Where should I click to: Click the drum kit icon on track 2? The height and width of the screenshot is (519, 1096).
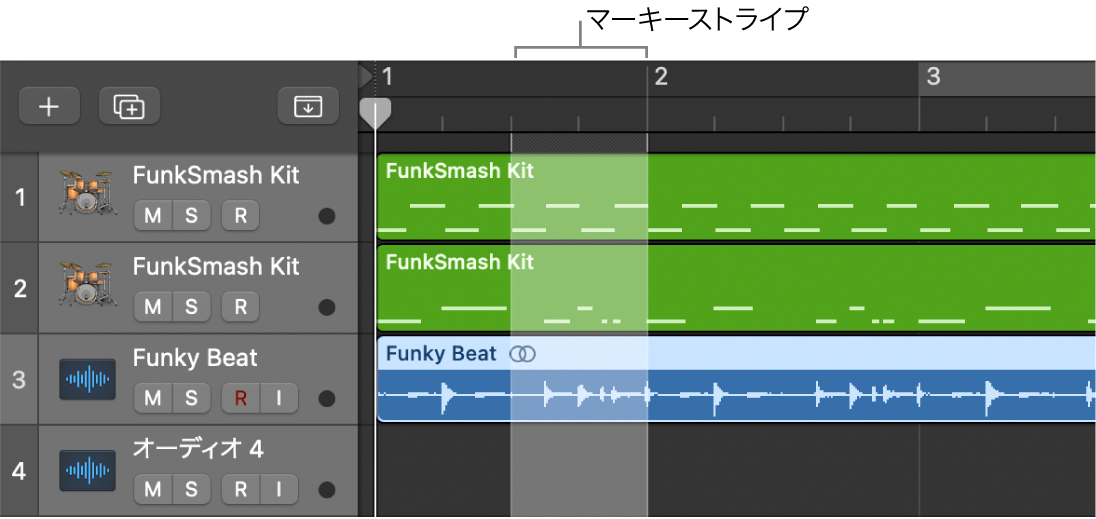coord(87,283)
